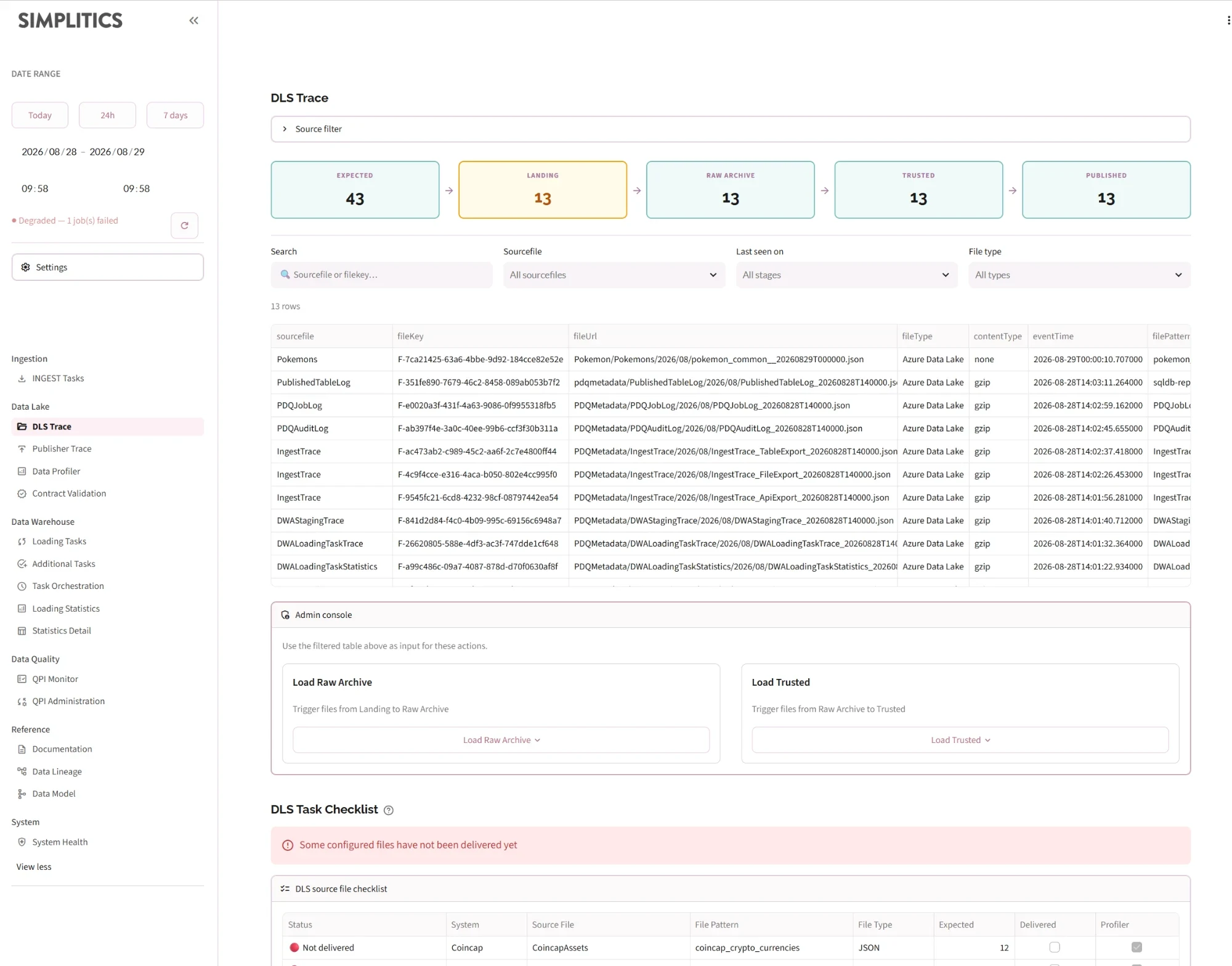Click the QPI Administration icon
This screenshot has width=1232, height=966.
(x=22, y=701)
